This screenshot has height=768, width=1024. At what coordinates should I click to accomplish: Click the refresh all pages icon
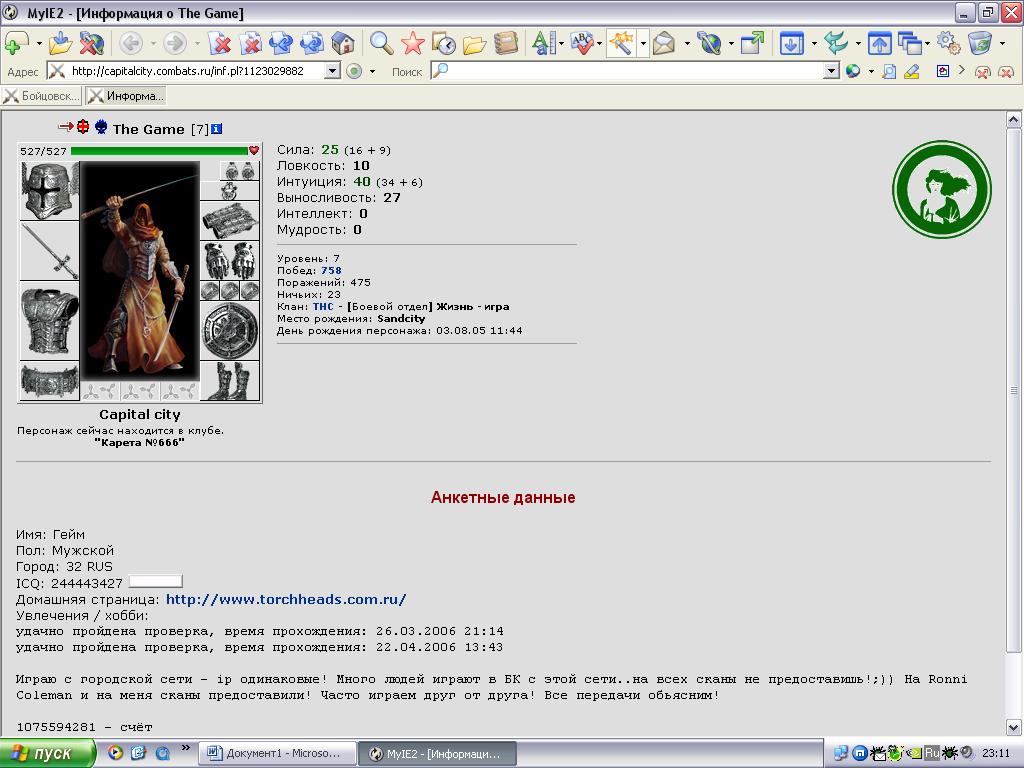point(312,43)
